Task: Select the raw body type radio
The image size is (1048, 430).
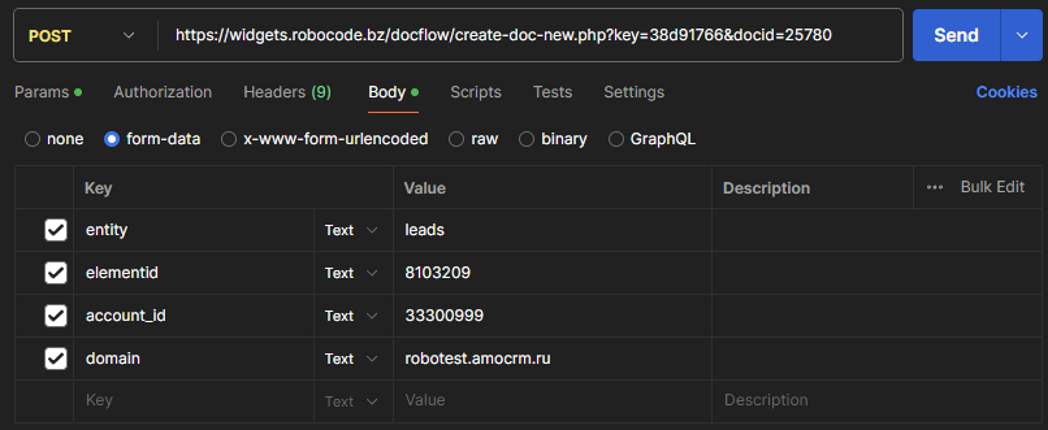Action: click(x=456, y=139)
